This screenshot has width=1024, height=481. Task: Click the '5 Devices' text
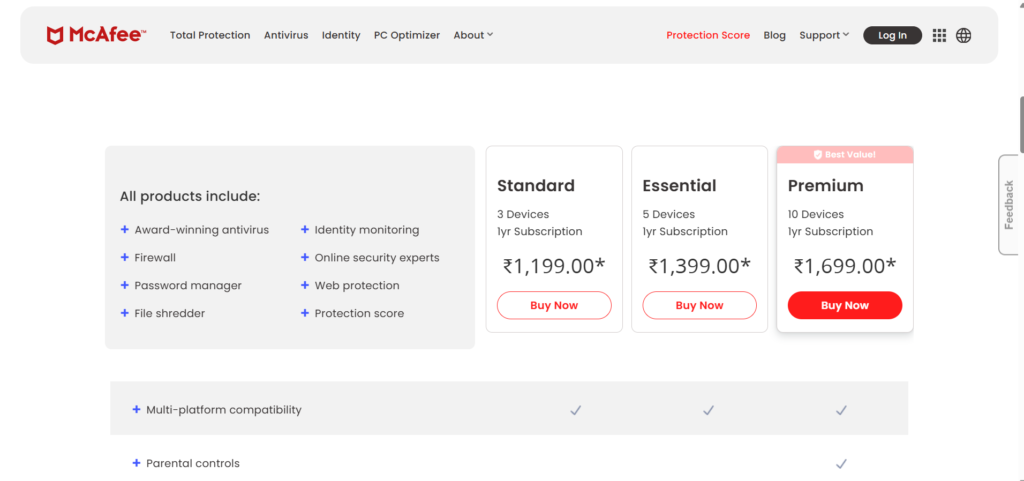pos(669,214)
